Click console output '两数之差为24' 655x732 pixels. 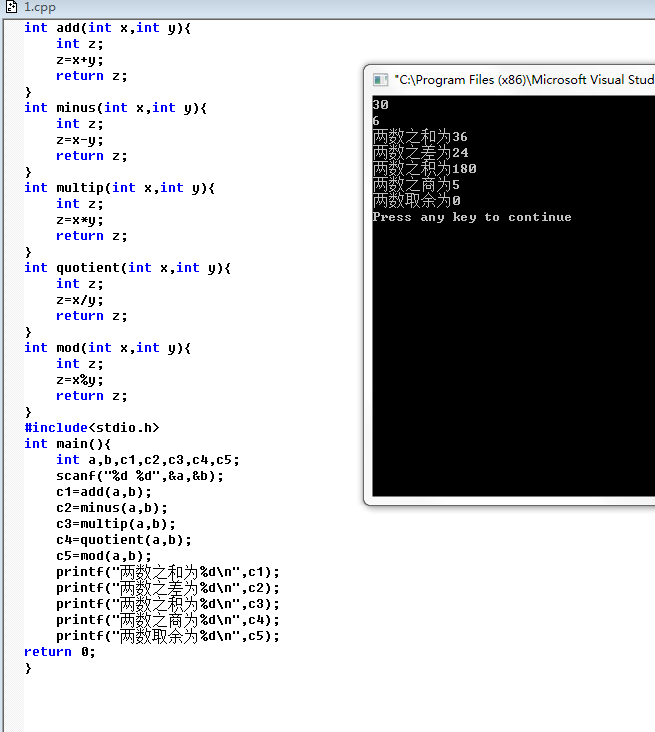pyautogui.click(x=420, y=153)
